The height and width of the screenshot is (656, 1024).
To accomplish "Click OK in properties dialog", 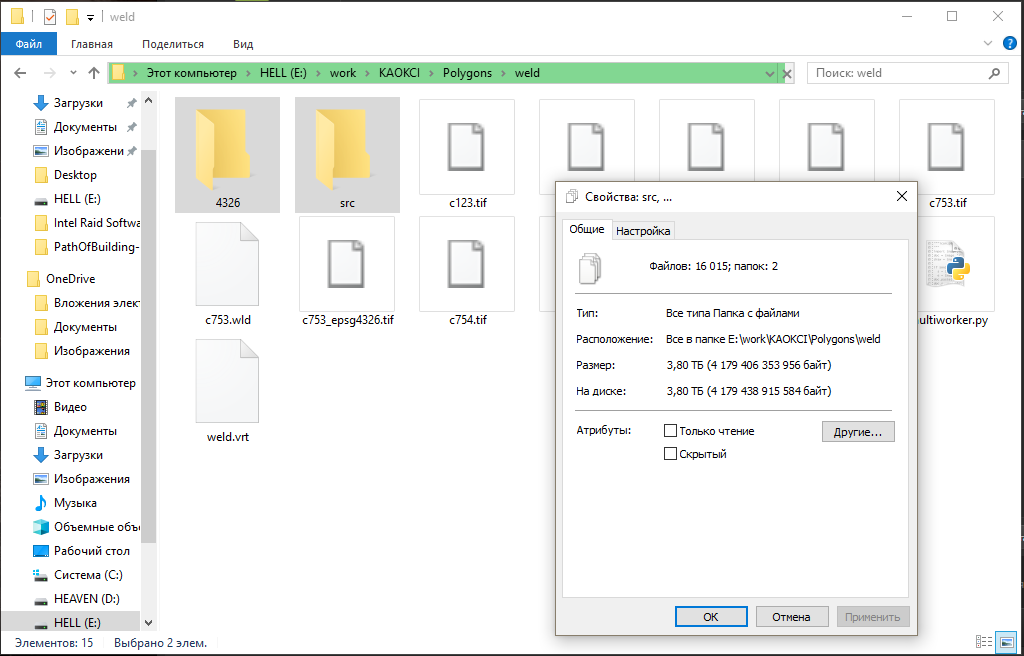I will click(711, 617).
